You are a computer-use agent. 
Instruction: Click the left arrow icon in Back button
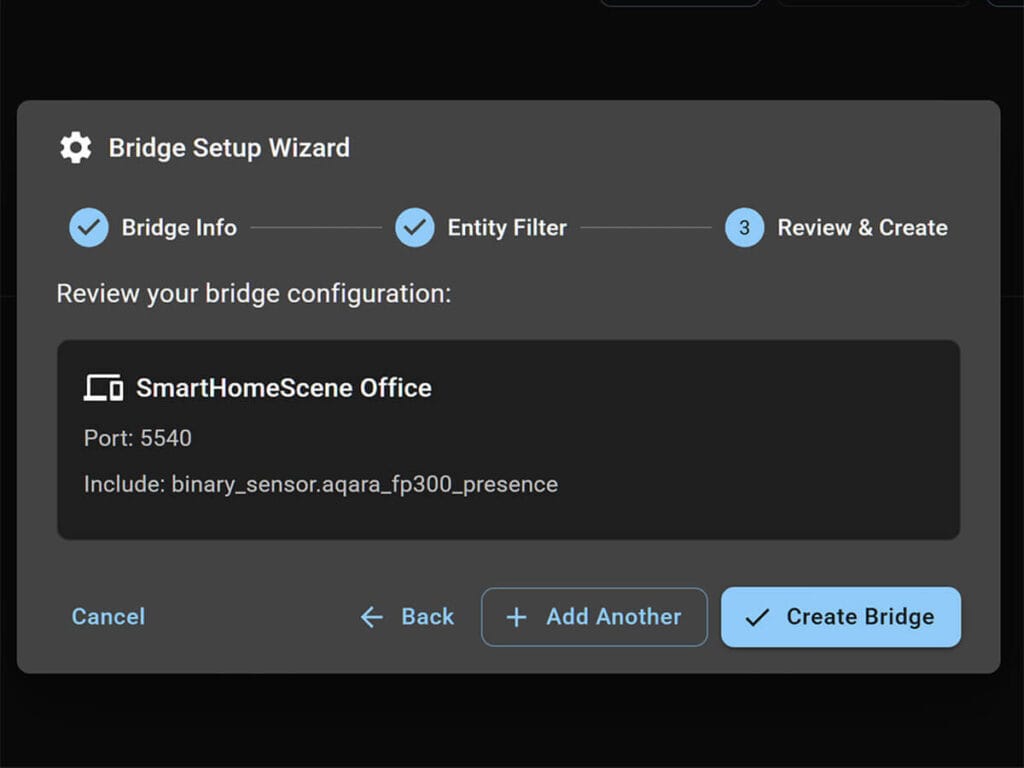click(372, 617)
